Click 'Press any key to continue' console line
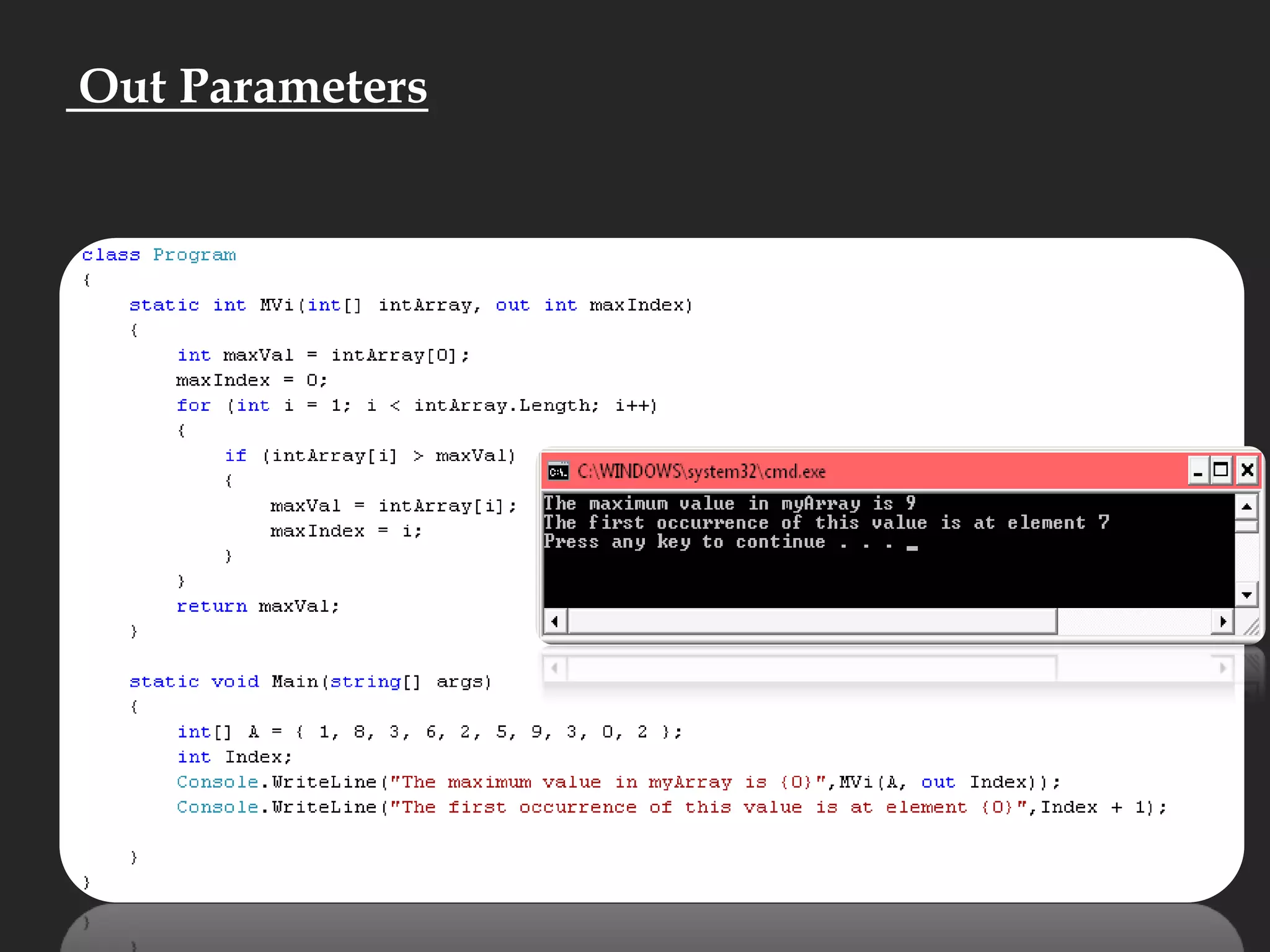This screenshot has height=952, width=1270. 730,542
